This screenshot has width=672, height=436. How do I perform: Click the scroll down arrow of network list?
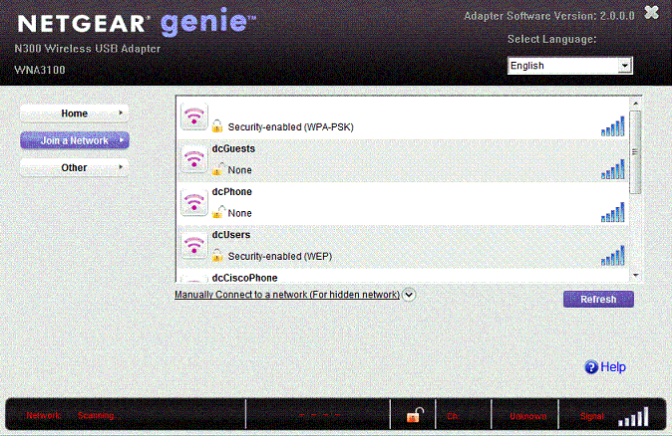coord(634,274)
